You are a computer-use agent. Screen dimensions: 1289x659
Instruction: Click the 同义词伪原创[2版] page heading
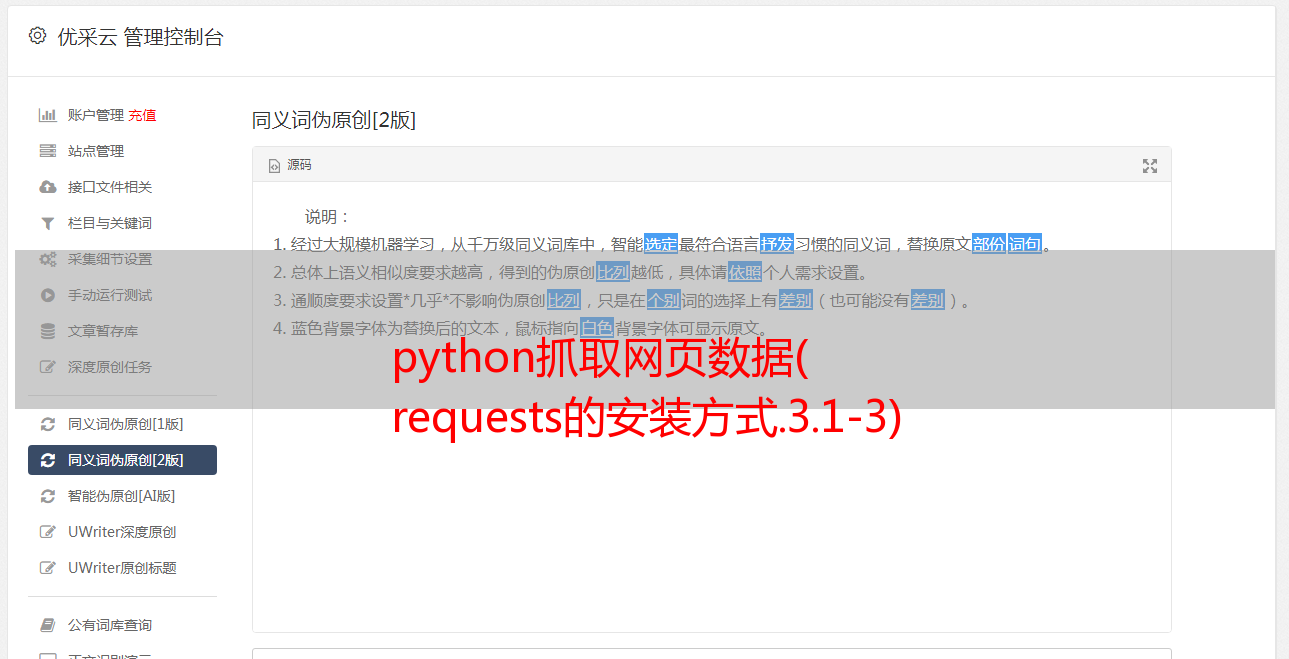tap(334, 120)
